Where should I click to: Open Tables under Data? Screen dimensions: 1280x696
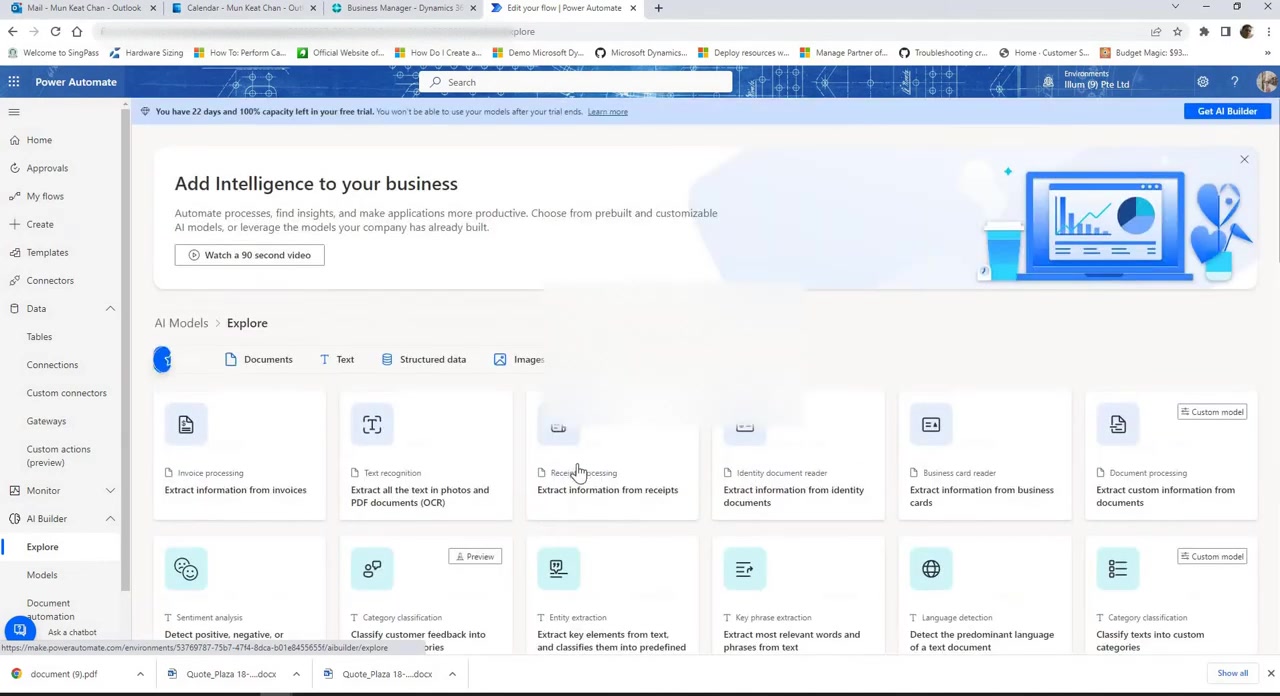pos(39,337)
